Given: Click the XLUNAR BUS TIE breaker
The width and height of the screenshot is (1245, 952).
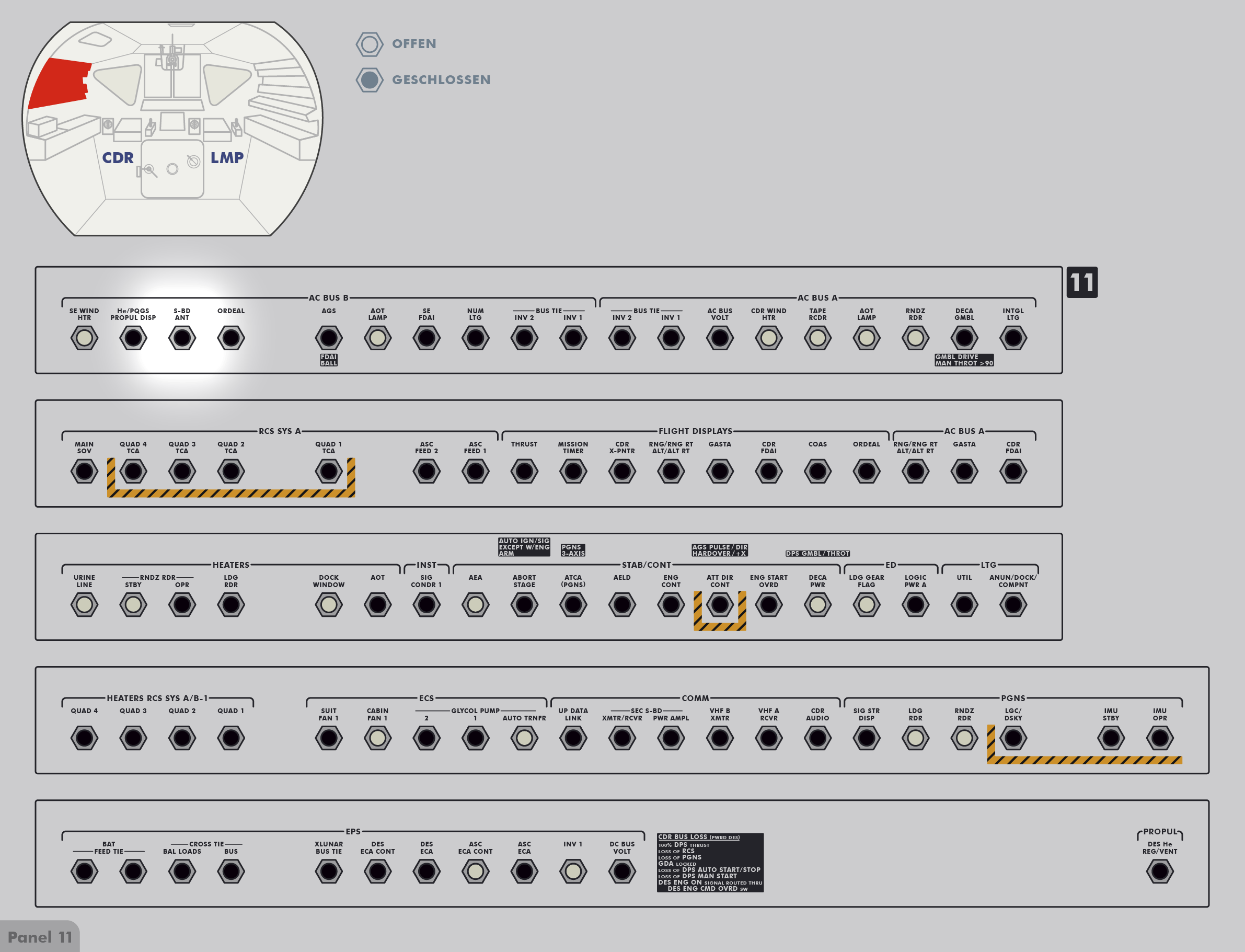Looking at the screenshot, I should click(x=329, y=871).
